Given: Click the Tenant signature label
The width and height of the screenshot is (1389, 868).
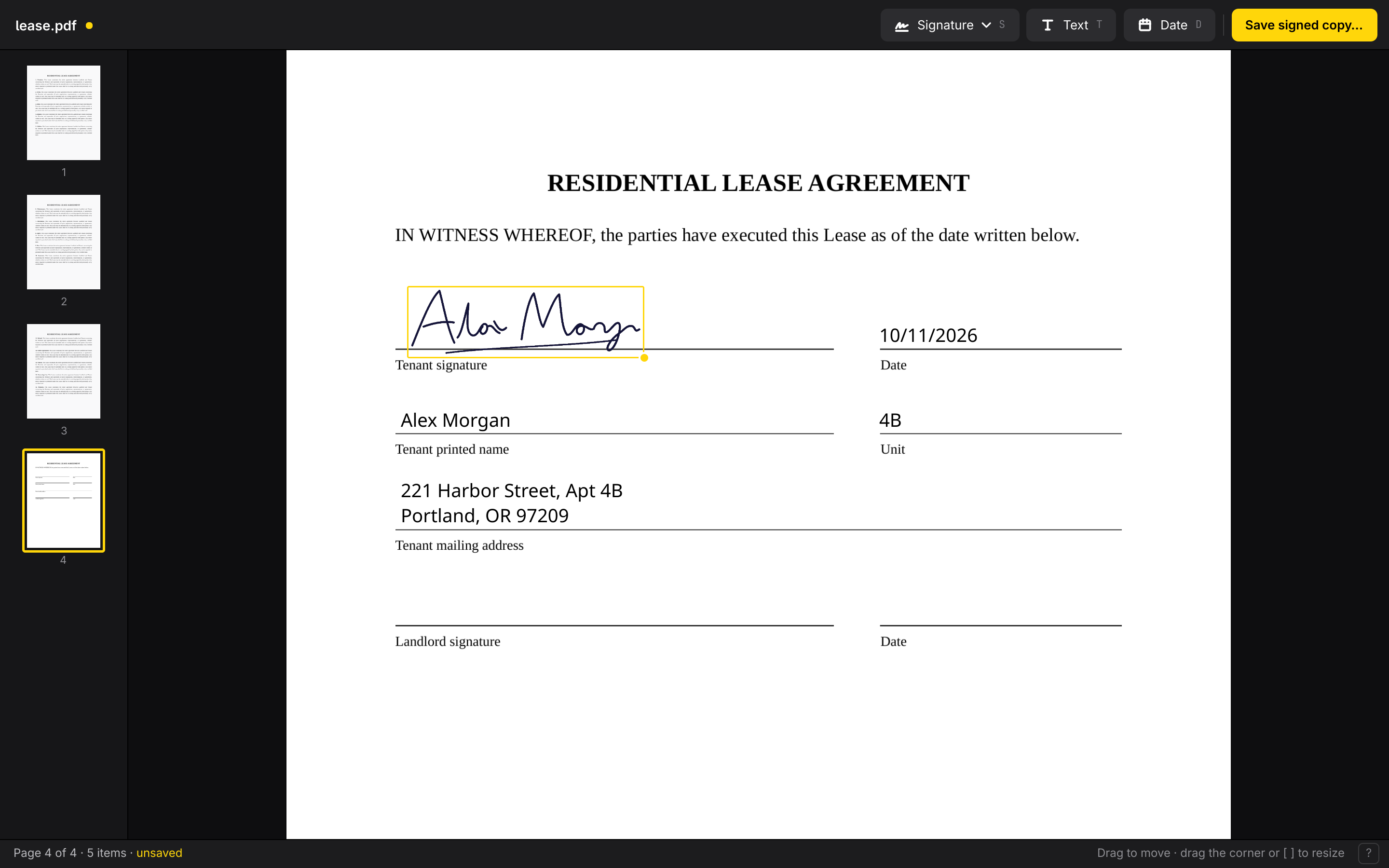Looking at the screenshot, I should click(441, 365).
